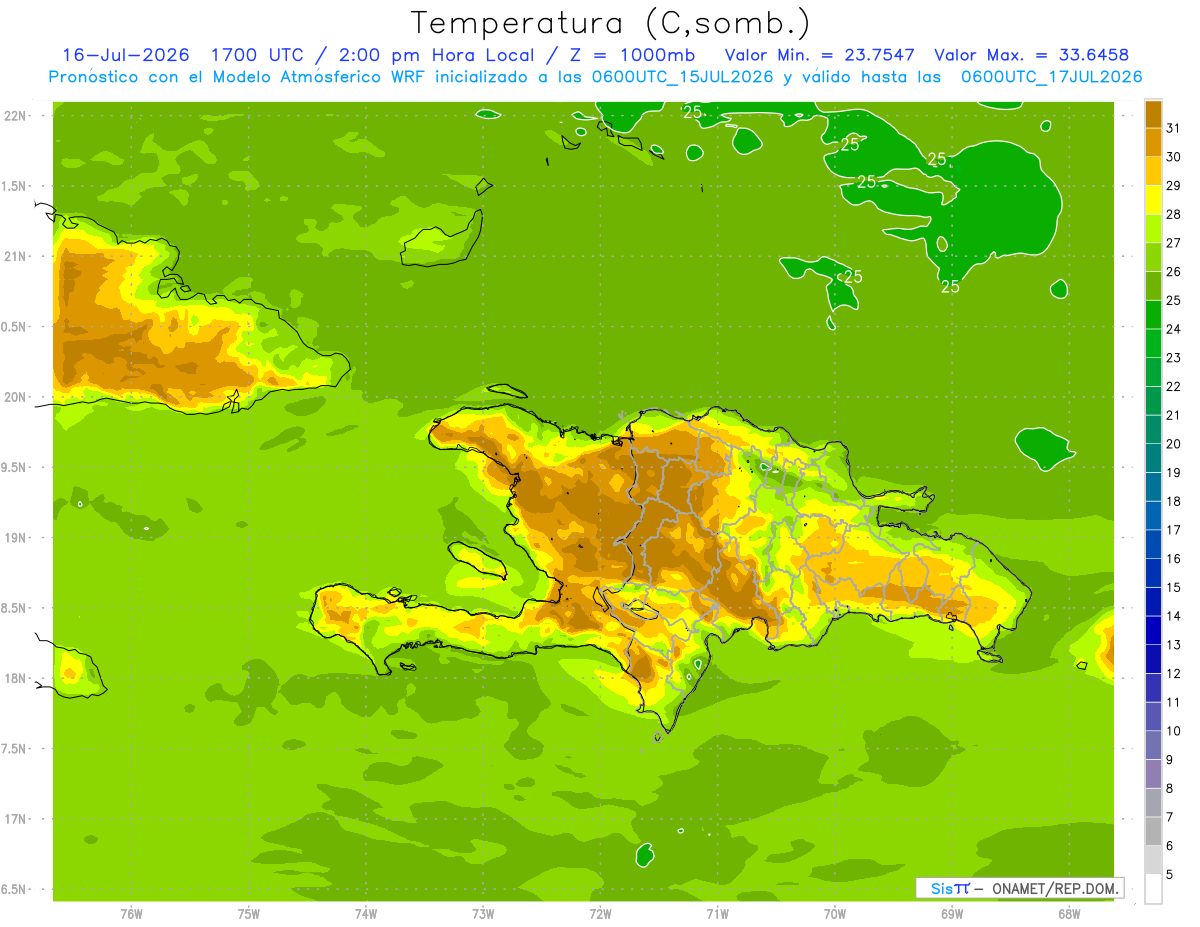Click the "1700 UTC" time label
The height and width of the screenshot is (927, 1200).
[258, 55]
